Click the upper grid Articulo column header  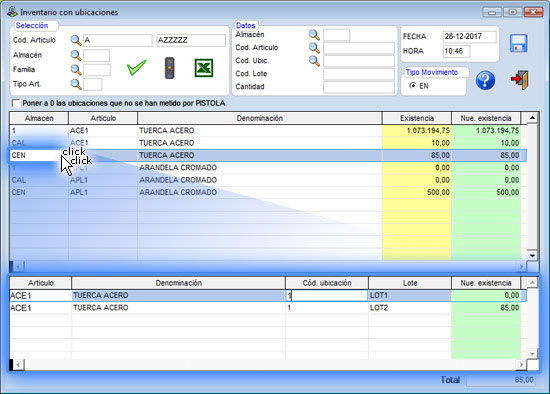pyautogui.click(x=103, y=118)
